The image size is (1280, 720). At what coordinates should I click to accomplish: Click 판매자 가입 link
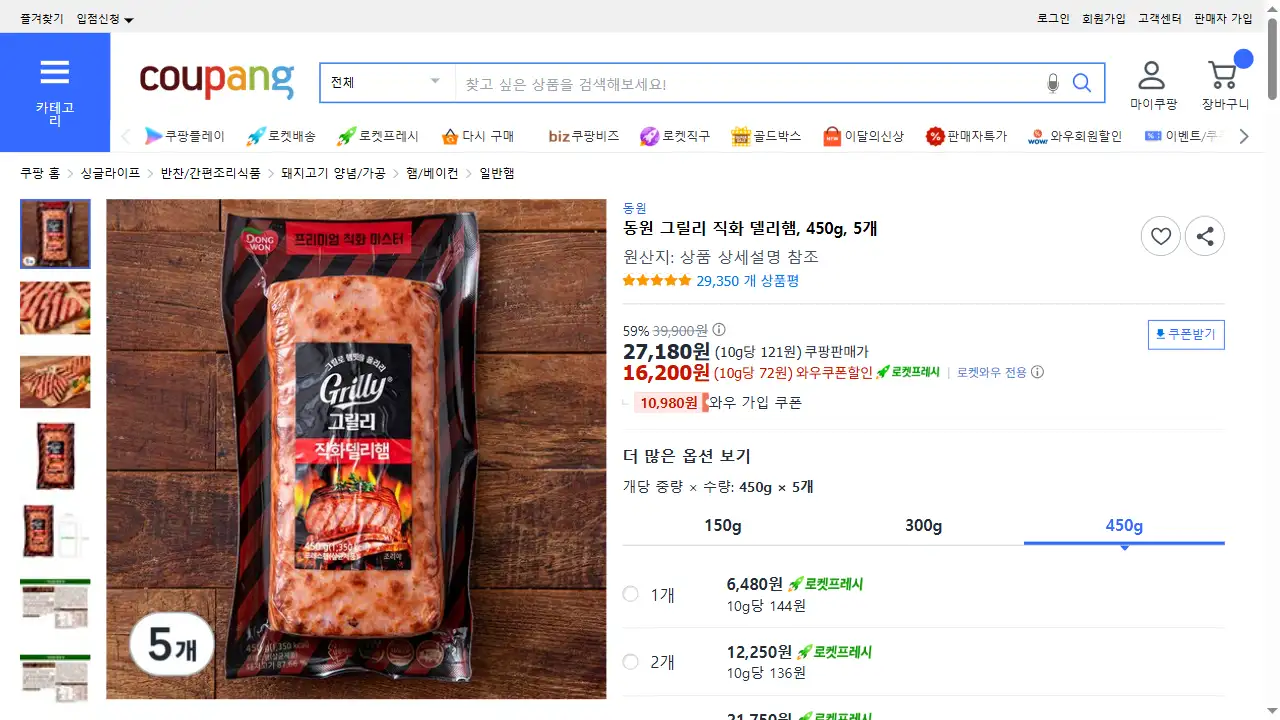coord(1223,19)
